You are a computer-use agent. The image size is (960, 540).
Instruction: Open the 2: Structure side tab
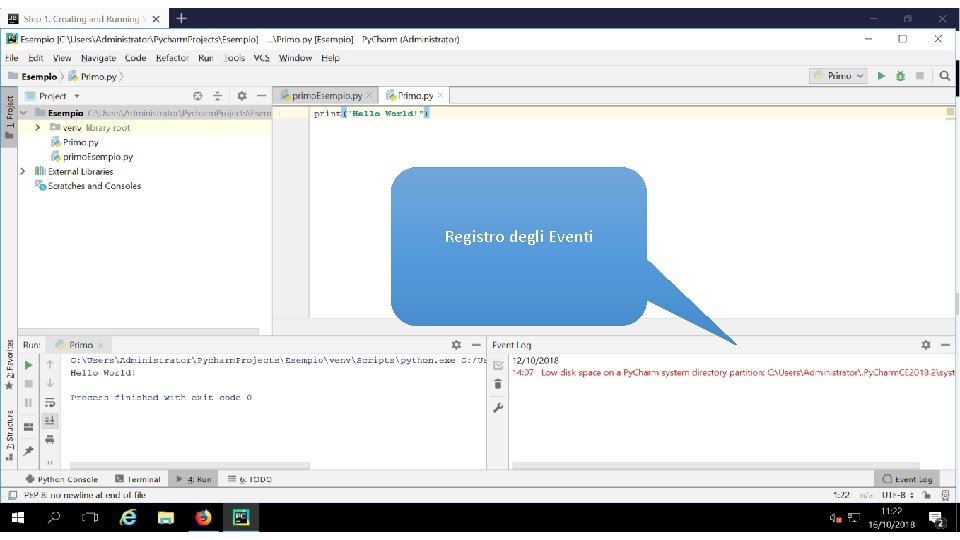pyautogui.click(x=9, y=435)
